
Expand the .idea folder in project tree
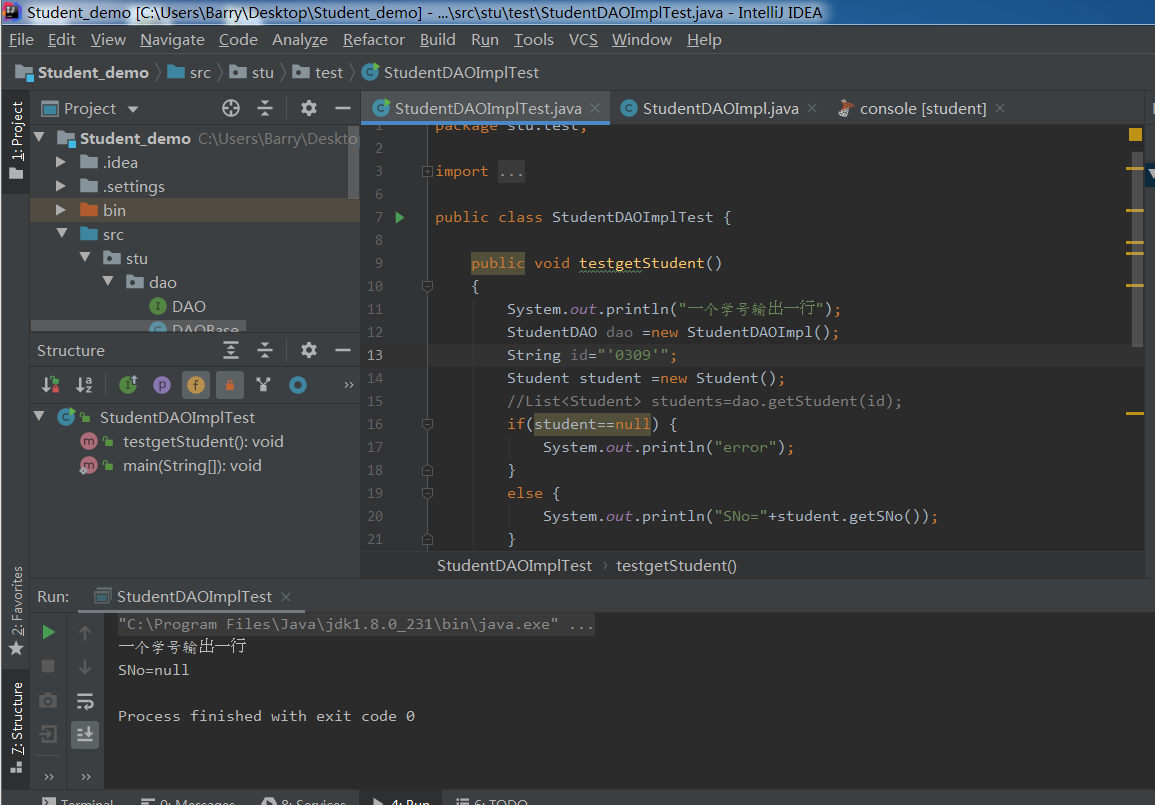(61, 162)
